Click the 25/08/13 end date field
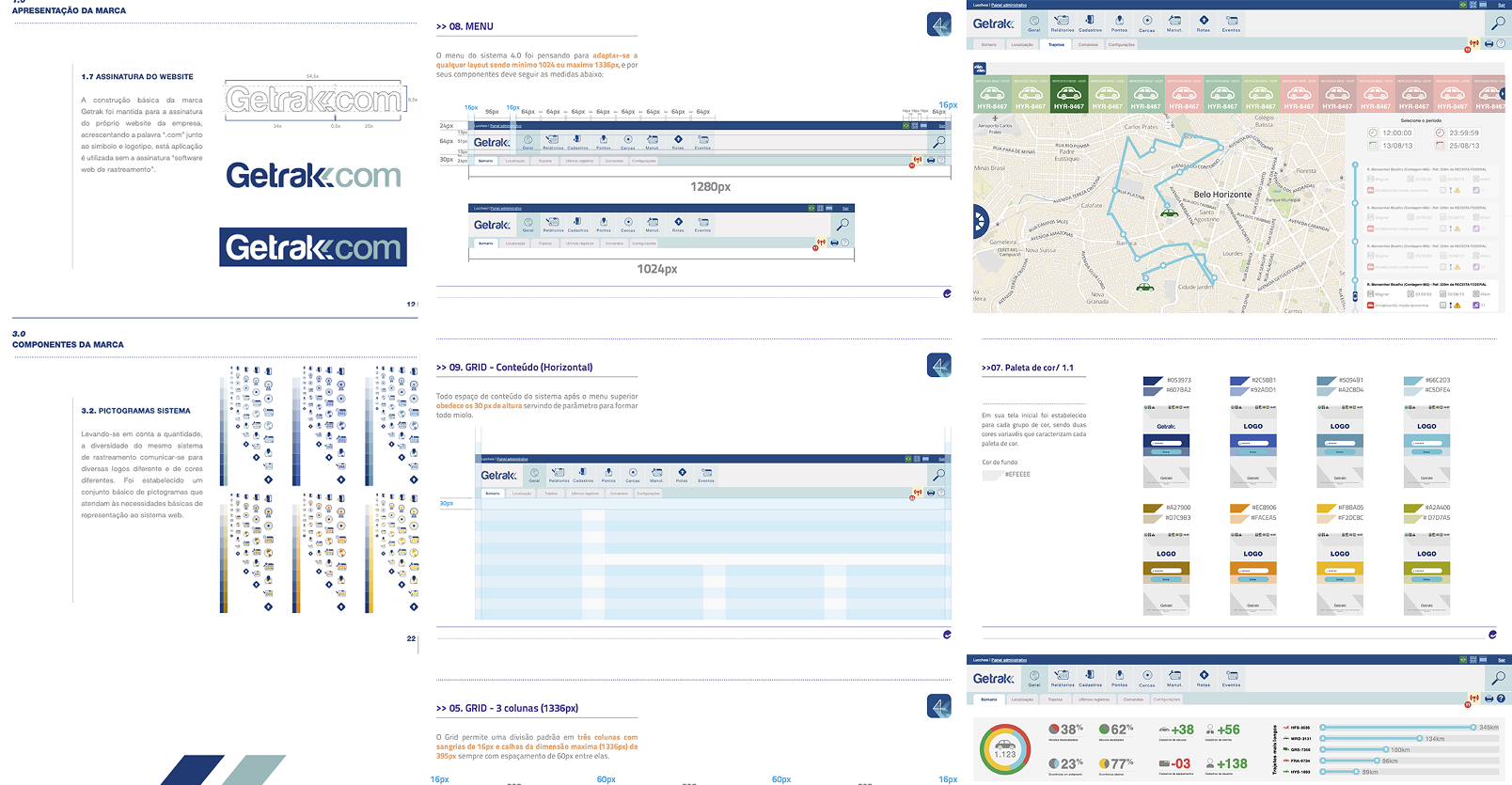Image resolution: width=1512 pixels, height=785 pixels. point(1464,146)
